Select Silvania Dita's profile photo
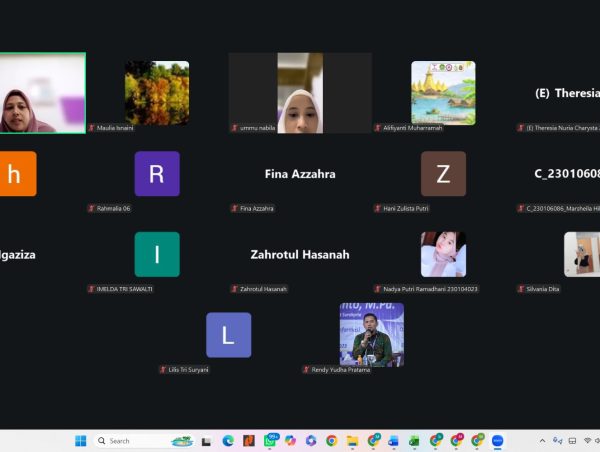 [x=582, y=254]
